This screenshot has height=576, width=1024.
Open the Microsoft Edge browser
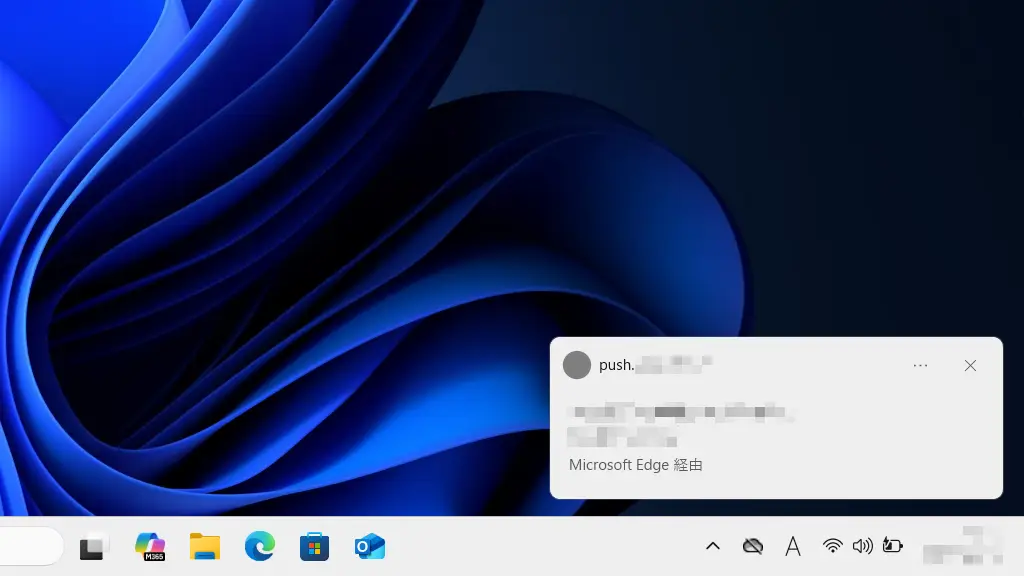[x=260, y=546]
